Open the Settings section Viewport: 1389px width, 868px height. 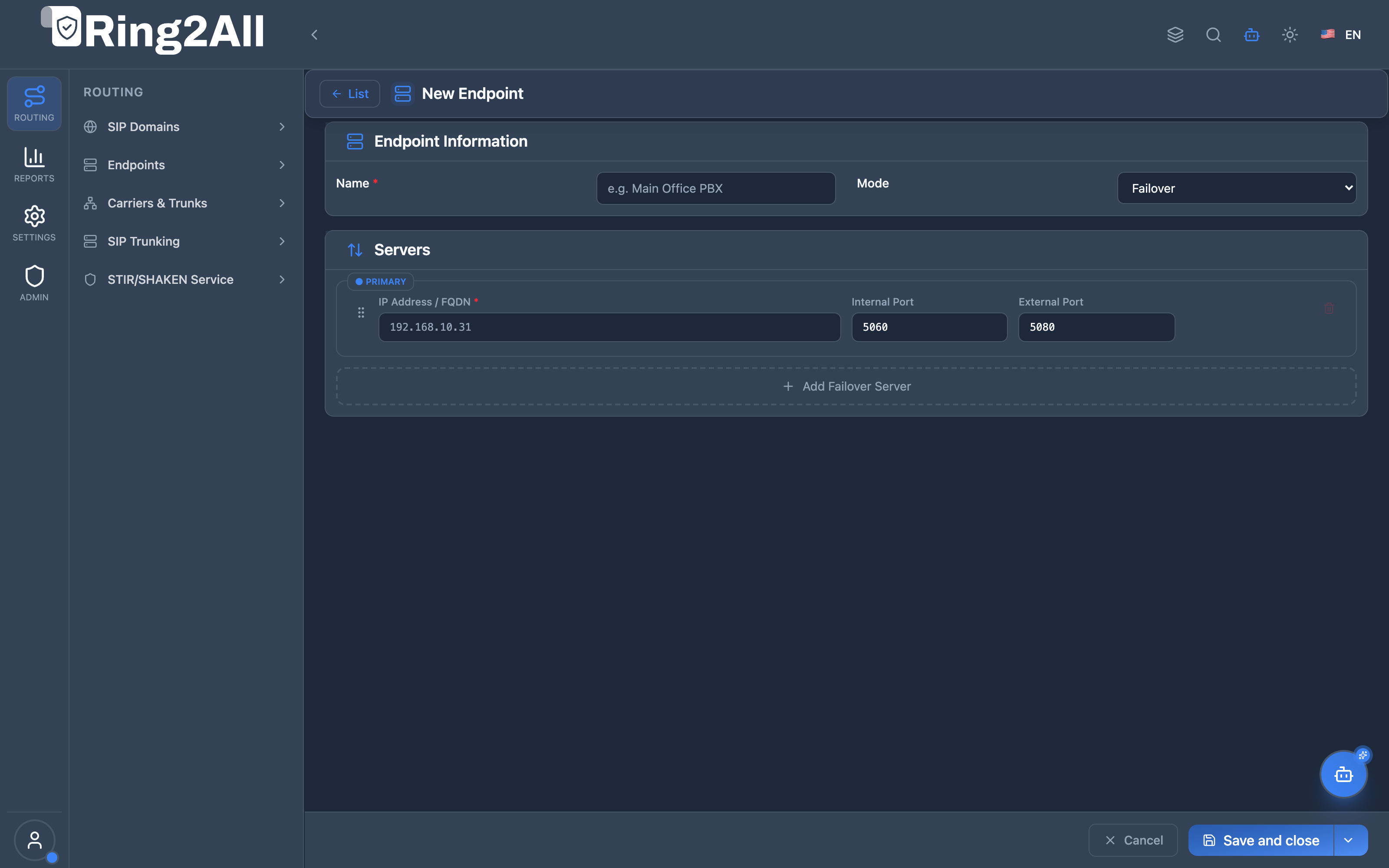(34, 224)
